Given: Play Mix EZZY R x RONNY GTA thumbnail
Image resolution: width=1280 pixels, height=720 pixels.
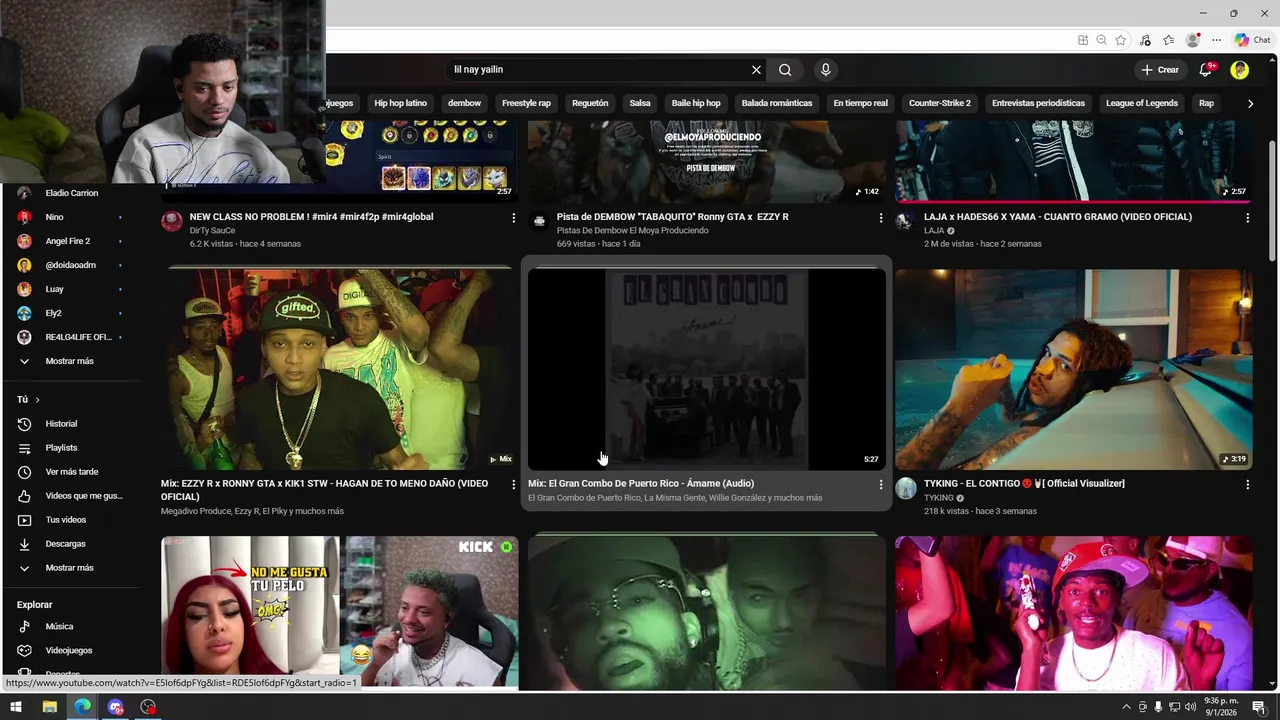Looking at the screenshot, I should click(339, 369).
